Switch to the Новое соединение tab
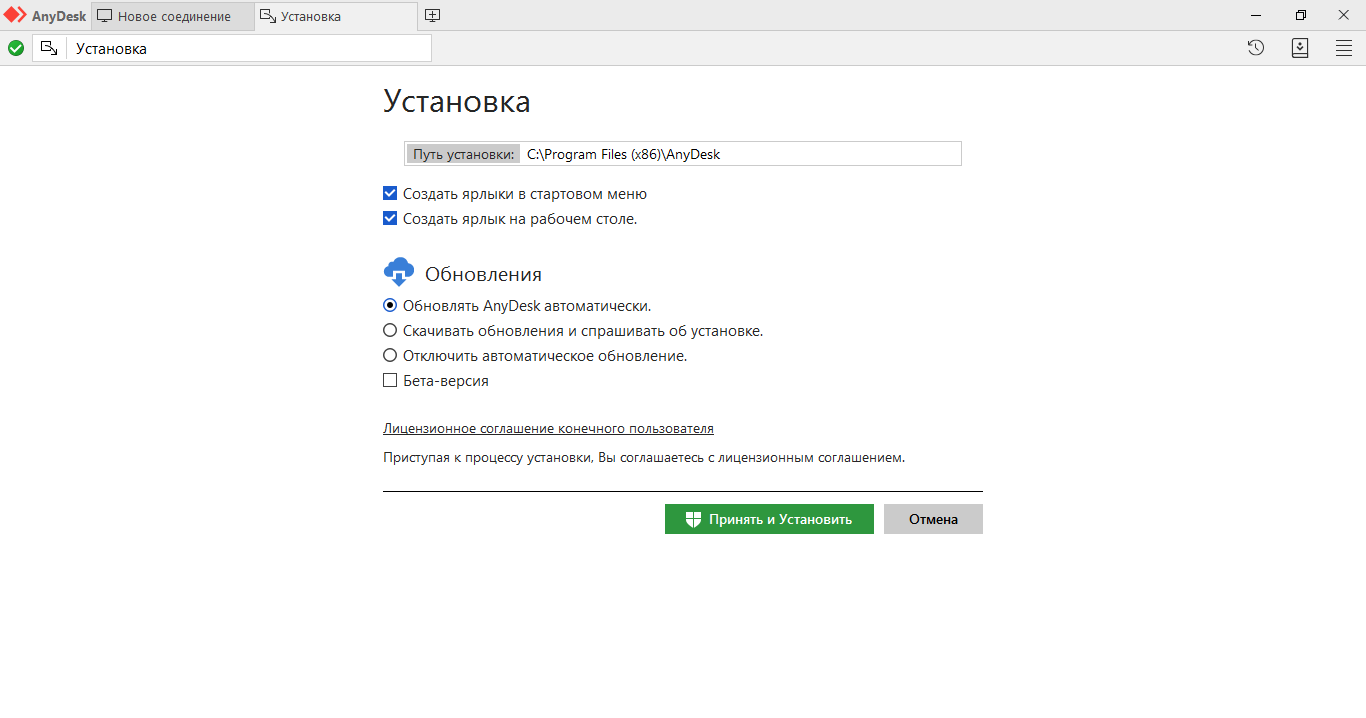Viewport: 1366px width, 718px height. 173,16
